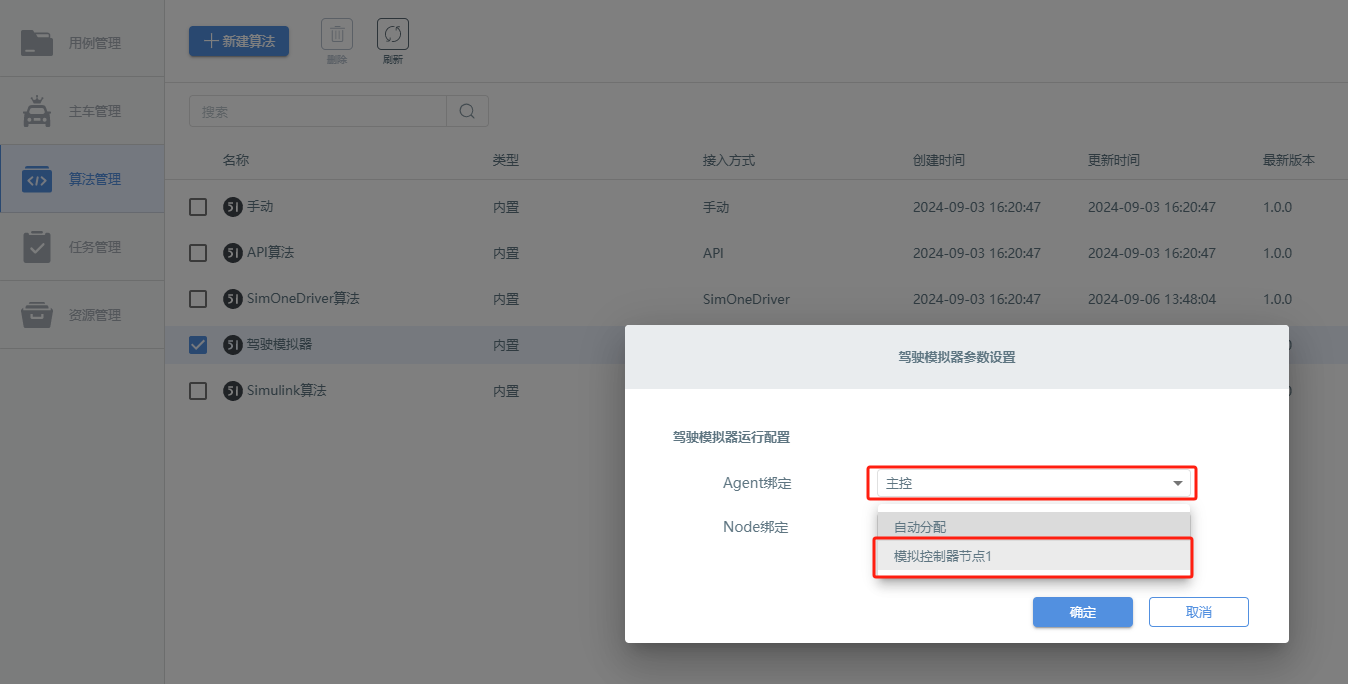Tick the API算法 row checkbox
This screenshot has height=684, width=1348.
[x=198, y=253]
